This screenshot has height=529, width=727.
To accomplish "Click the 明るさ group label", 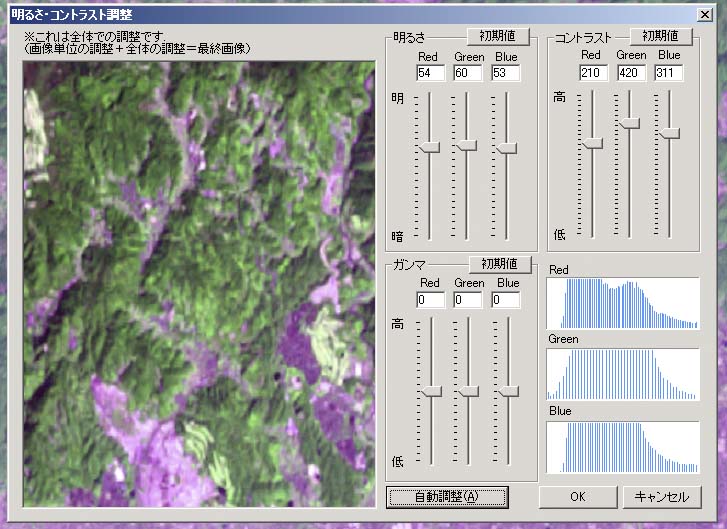I will tap(409, 38).
